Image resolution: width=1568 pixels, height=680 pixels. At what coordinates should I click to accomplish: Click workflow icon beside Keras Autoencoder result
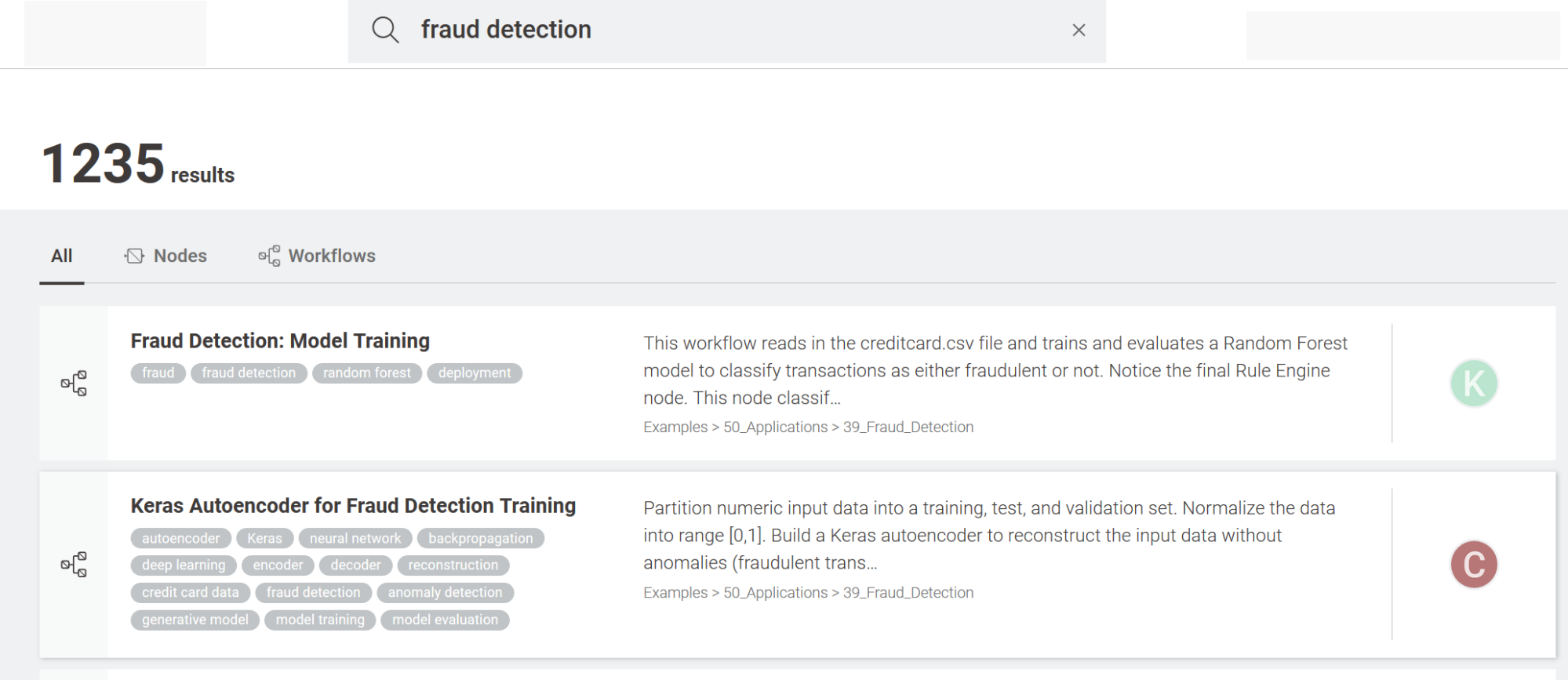[74, 565]
